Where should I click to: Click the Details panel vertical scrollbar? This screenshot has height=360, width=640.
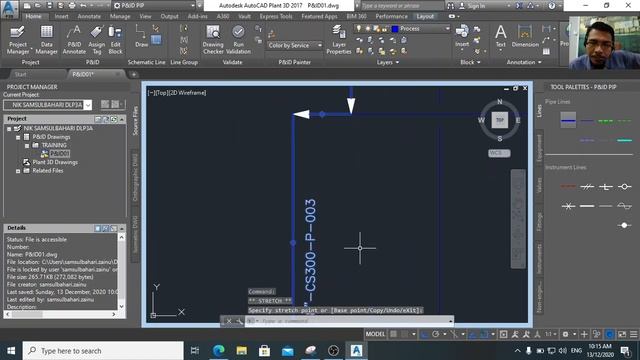[x=122, y=271]
